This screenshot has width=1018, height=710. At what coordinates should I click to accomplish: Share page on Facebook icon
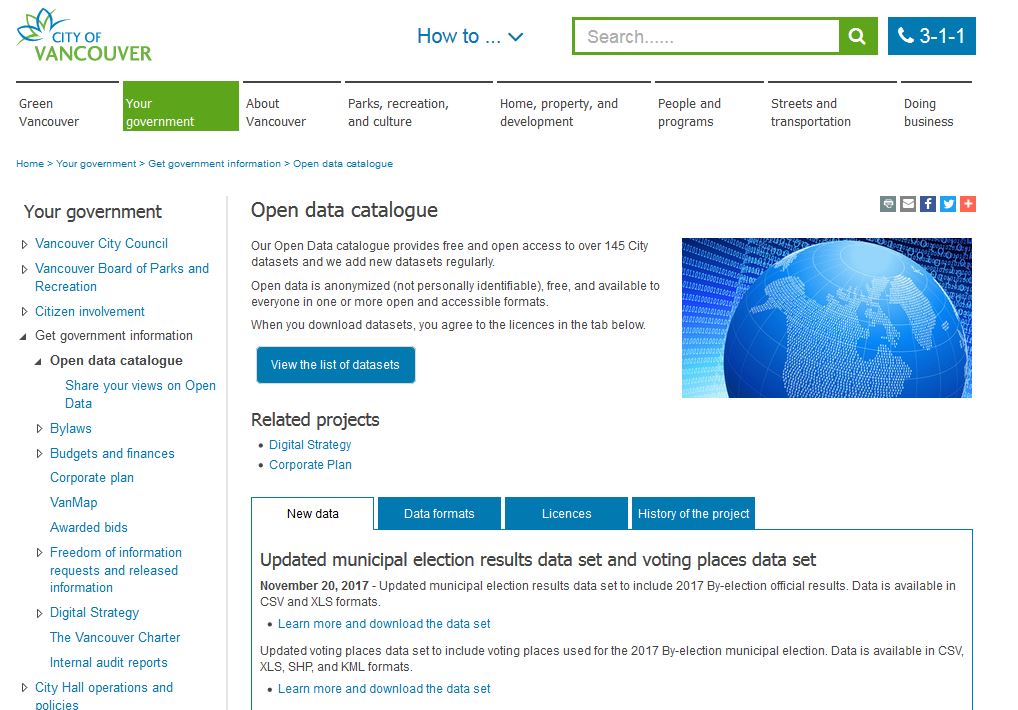click(928, 204)
